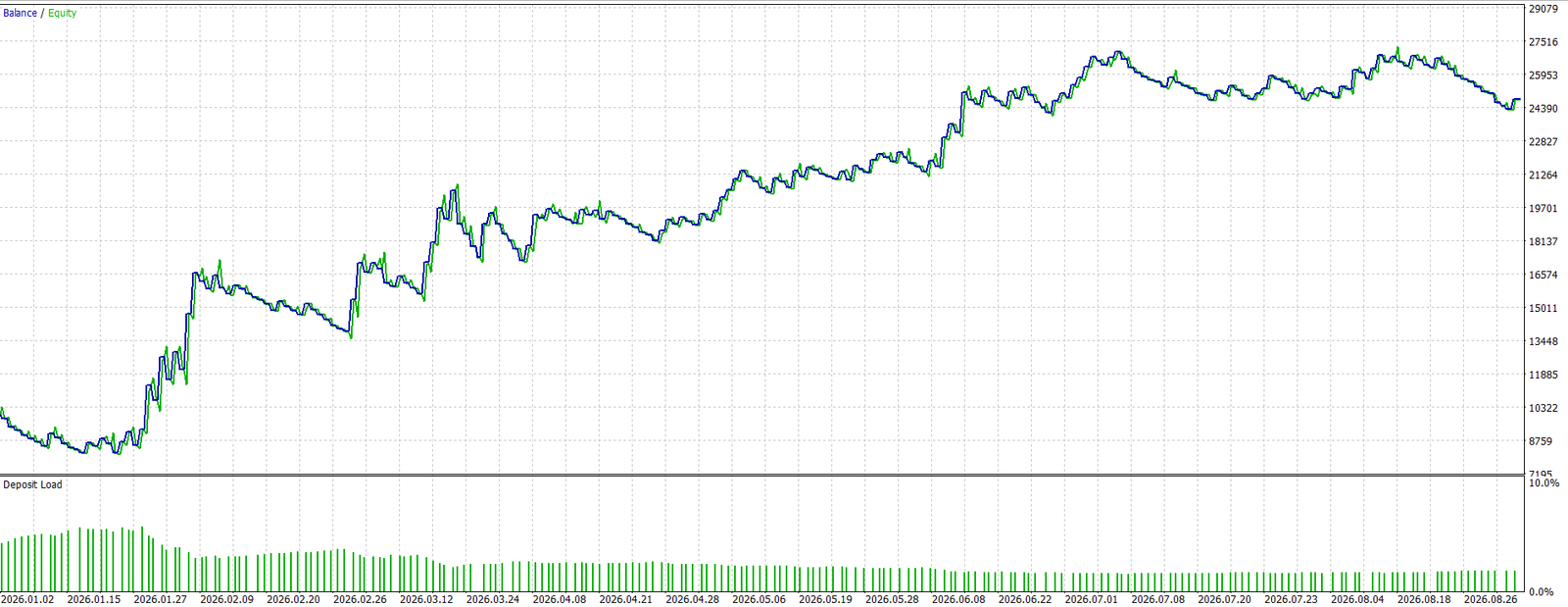
Task: Select the 27516 axis value
Action: pos(1543,42)
